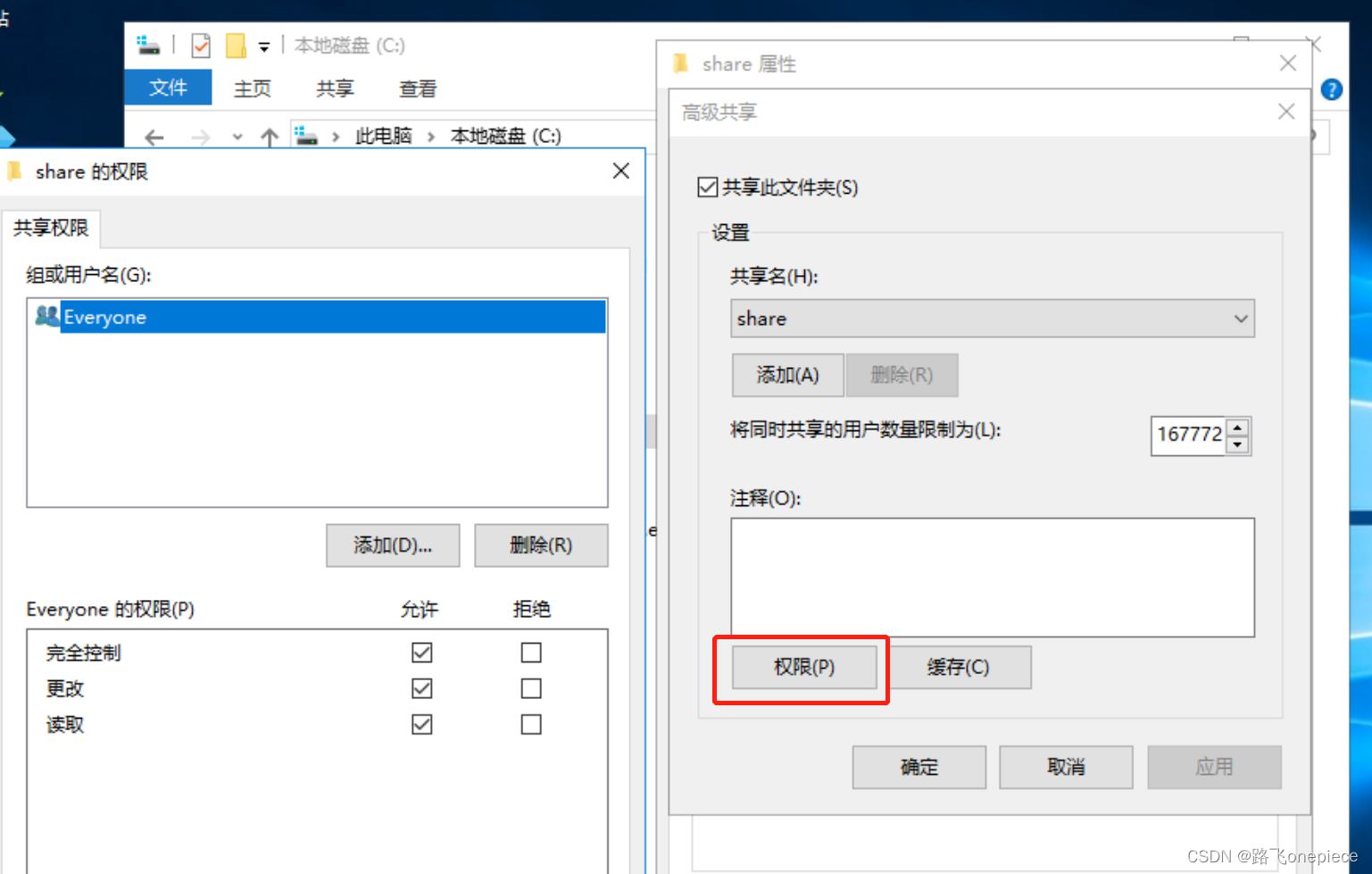This screenshot has height=874, width=1372.
Task: Click 本地磁盘 (C:) in address breadcrumb
Action: click(505, 136)
